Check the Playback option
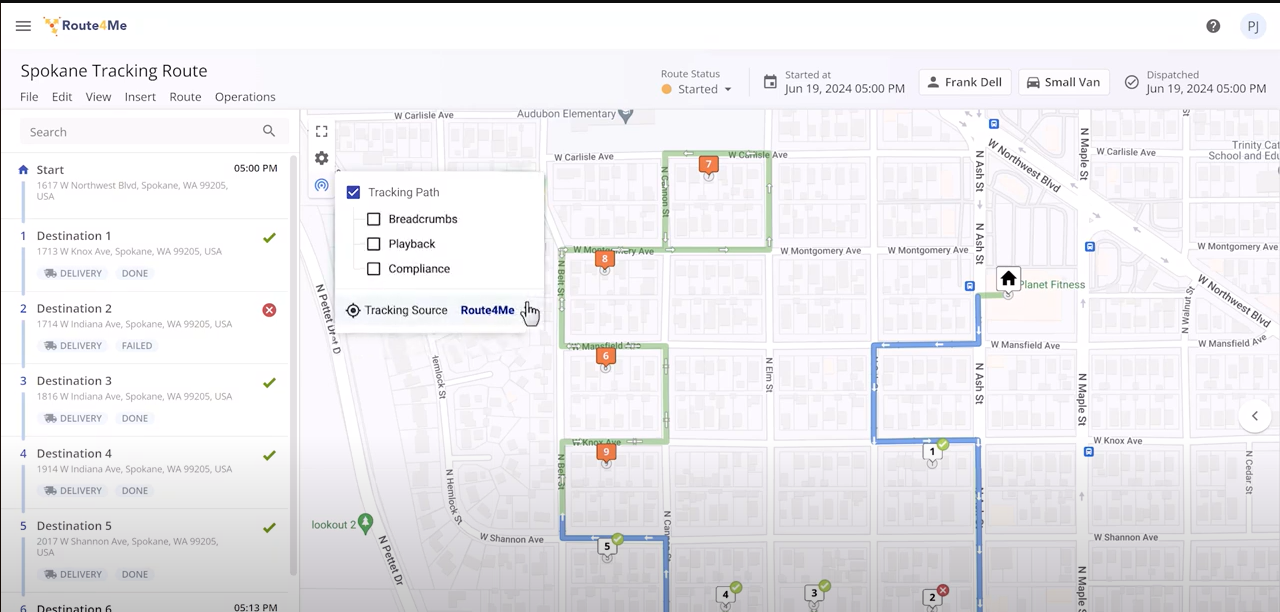The image size is (1280, 612). 375,243
